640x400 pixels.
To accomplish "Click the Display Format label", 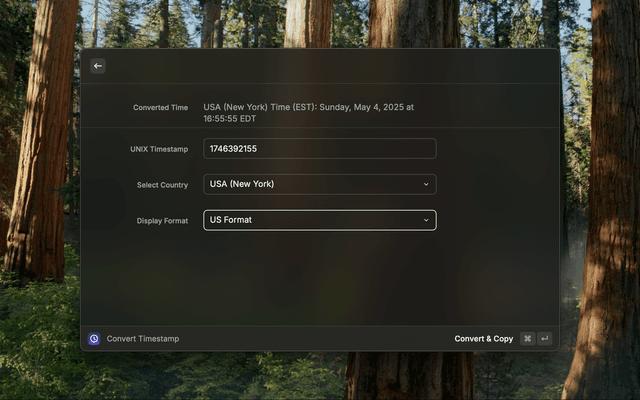I will (x=162, y=221).
